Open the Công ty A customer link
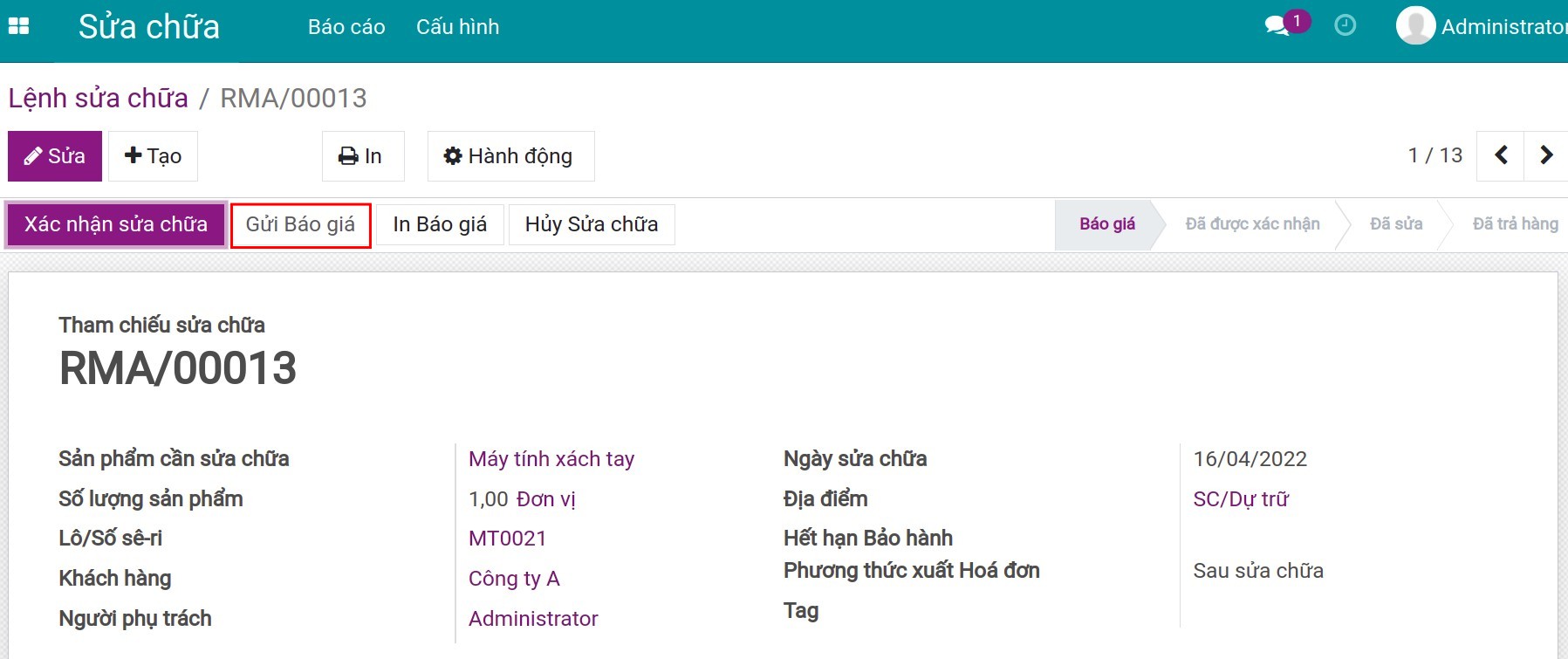Image resolution: width=1568 pixels, height=659 pixels. click(x=514, y=579)
